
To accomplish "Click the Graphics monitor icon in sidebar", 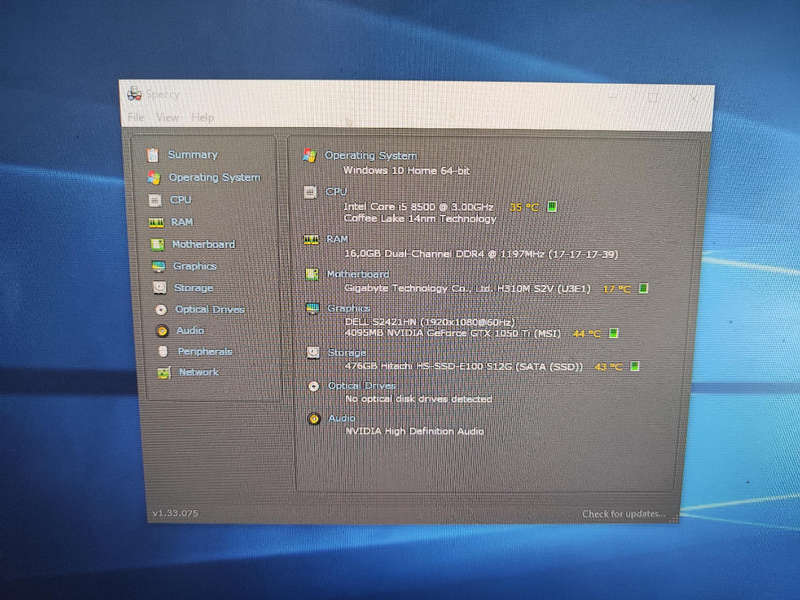I will click(x=159, y=266).
